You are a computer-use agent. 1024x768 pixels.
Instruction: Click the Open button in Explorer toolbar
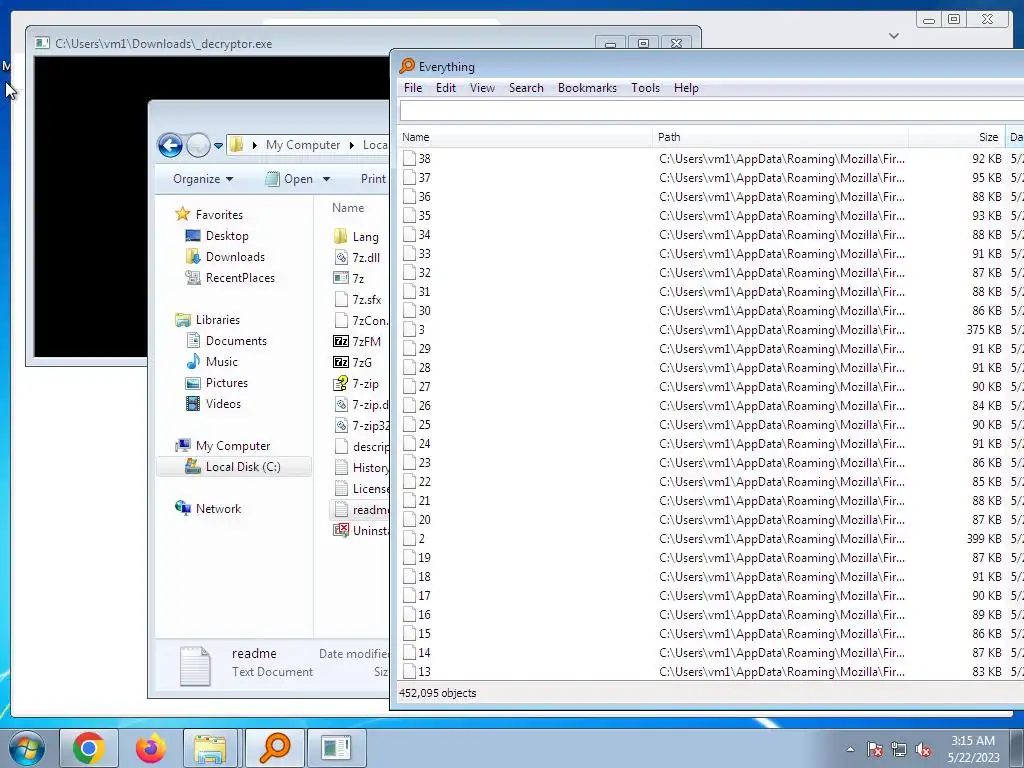[x=290, y=179]
